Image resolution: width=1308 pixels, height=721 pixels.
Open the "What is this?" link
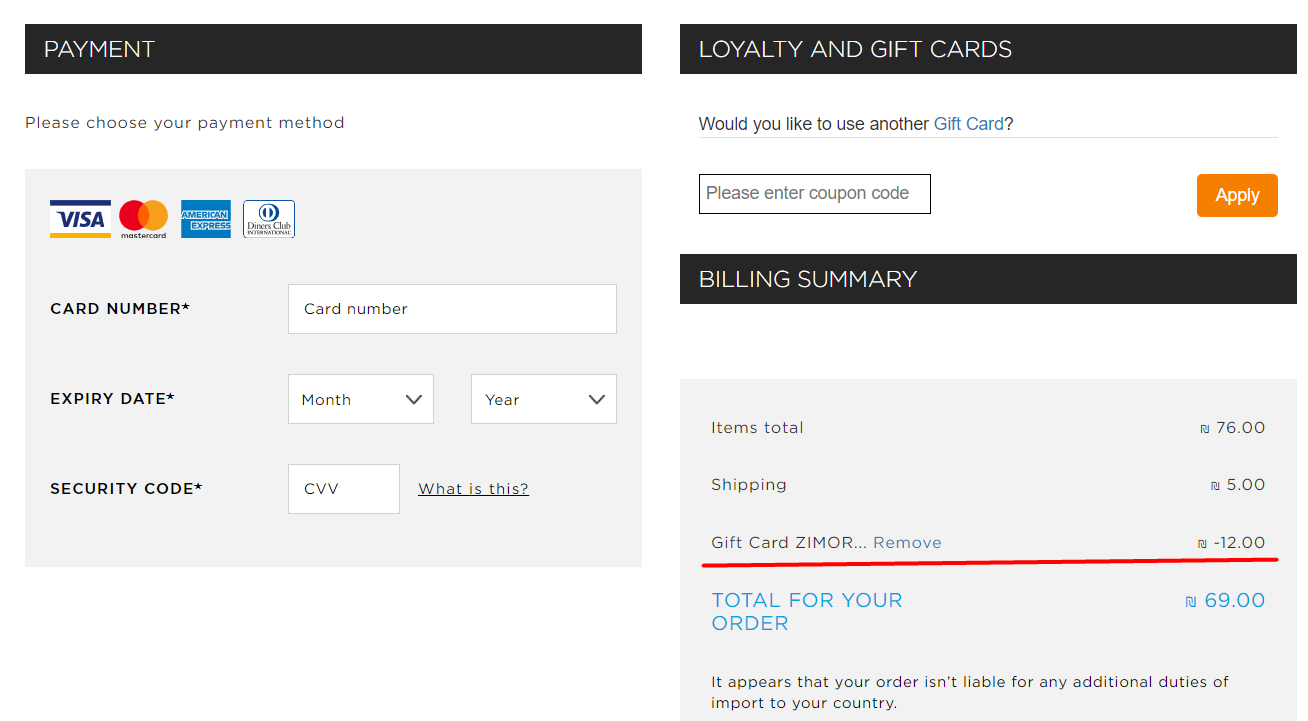click(473, 489)
